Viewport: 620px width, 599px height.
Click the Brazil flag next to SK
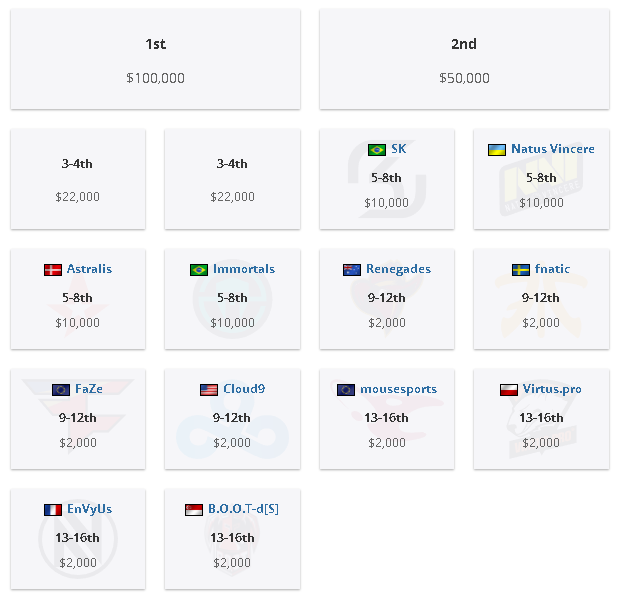tap(376, 150)
